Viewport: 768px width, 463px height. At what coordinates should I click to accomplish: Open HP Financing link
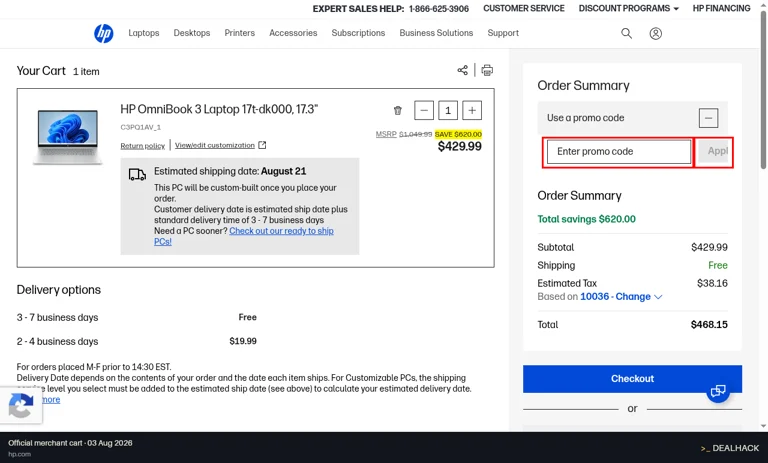(721, 8)
